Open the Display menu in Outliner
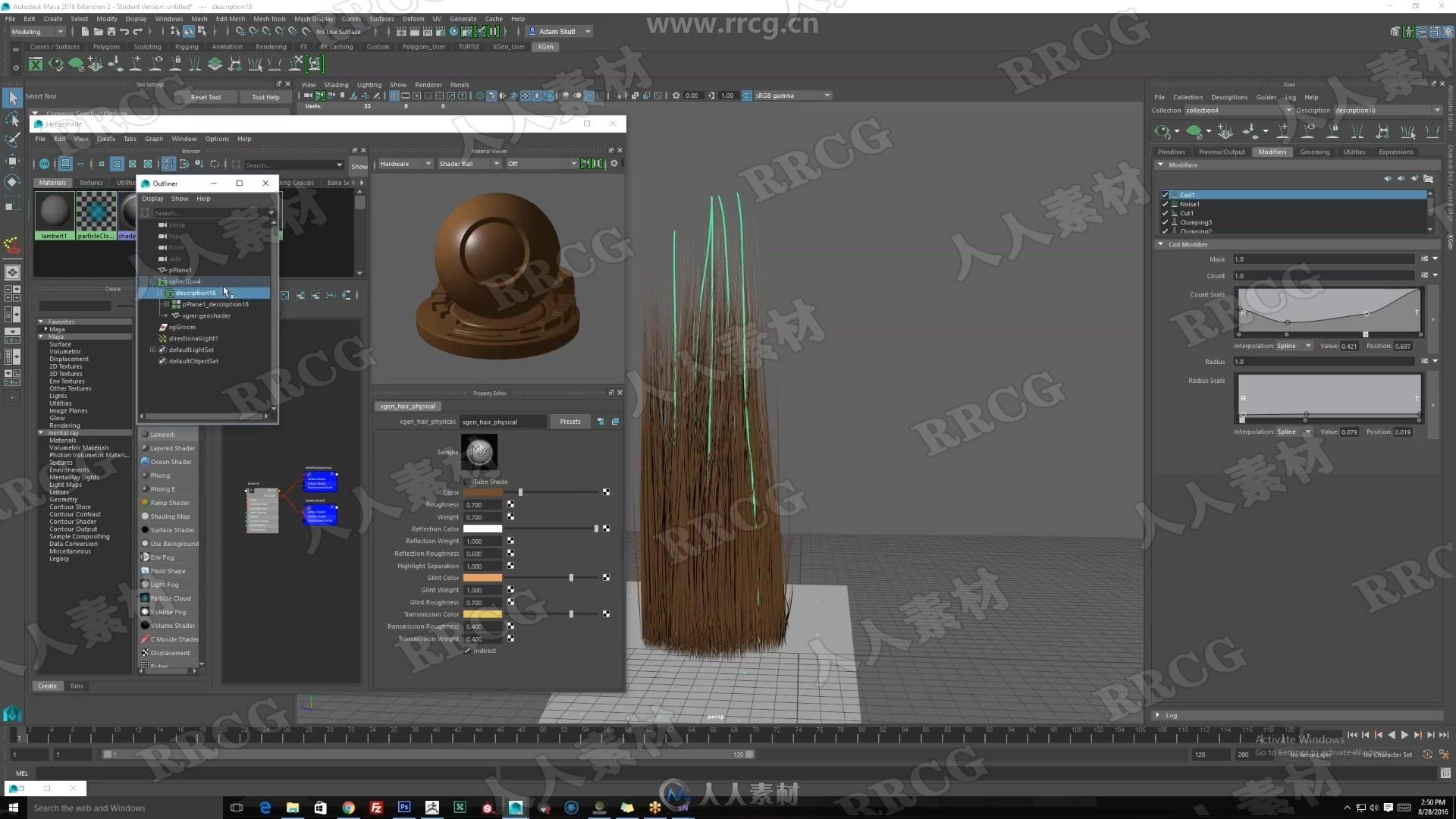1456x819 pixels. coord(152,199)
